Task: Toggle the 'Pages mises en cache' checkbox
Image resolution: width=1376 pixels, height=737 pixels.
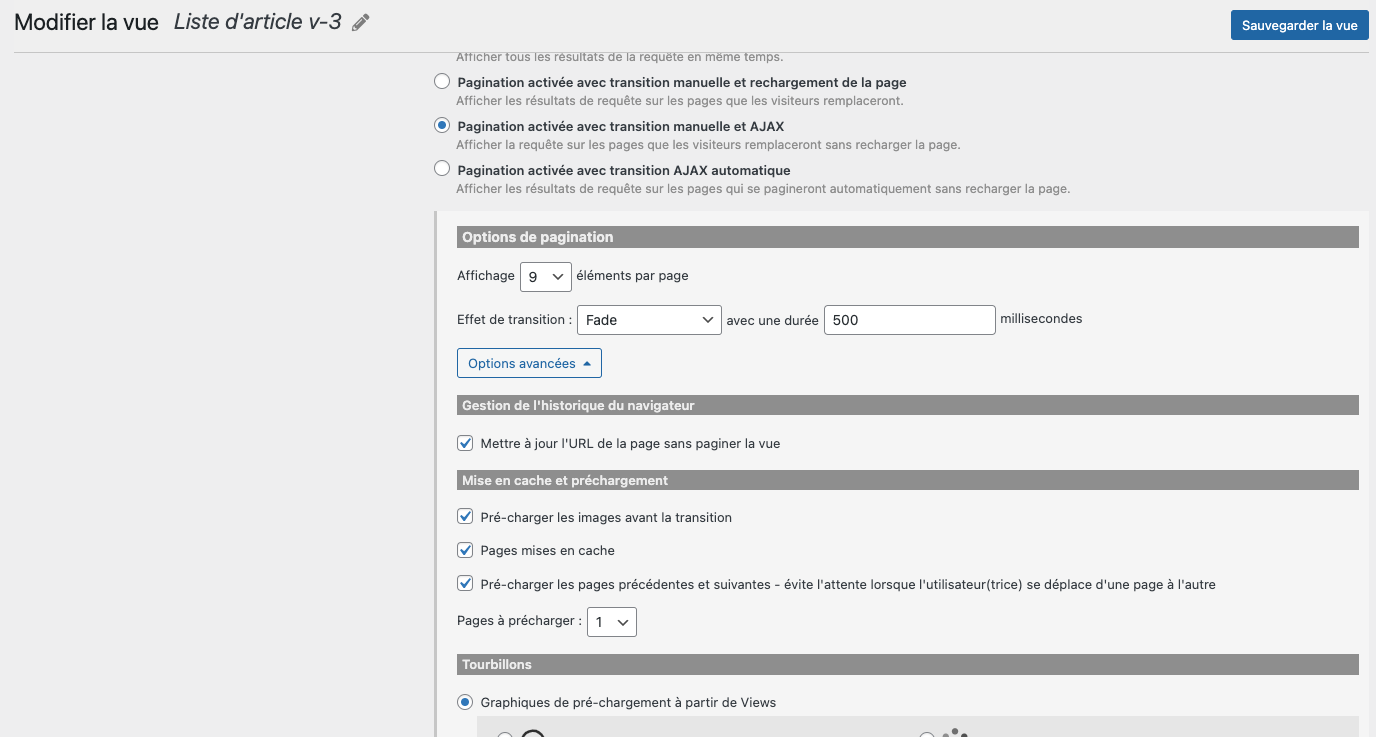Action: click(x=465, y=550)
